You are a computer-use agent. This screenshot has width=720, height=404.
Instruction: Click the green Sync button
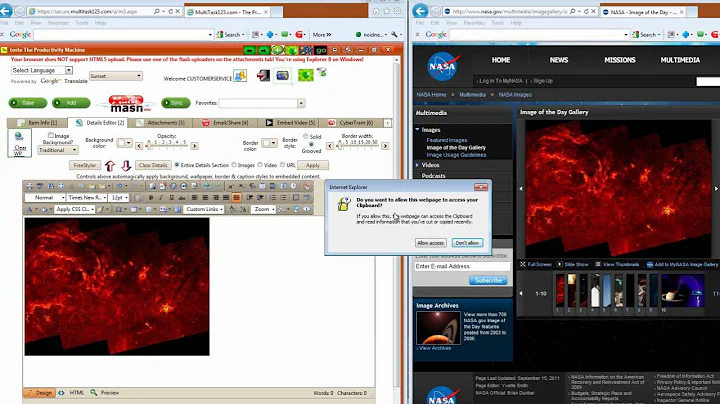pos(176,103)
